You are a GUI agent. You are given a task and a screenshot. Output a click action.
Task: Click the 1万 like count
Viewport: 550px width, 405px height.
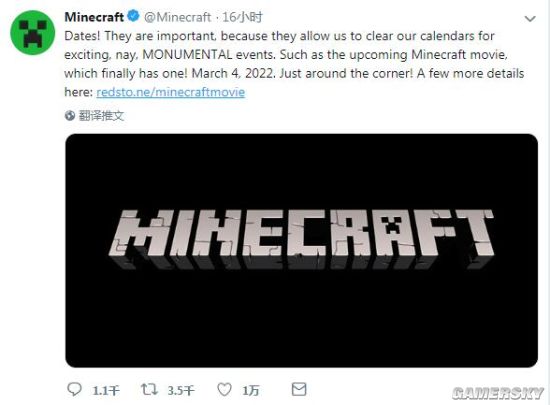coord(251,390)
